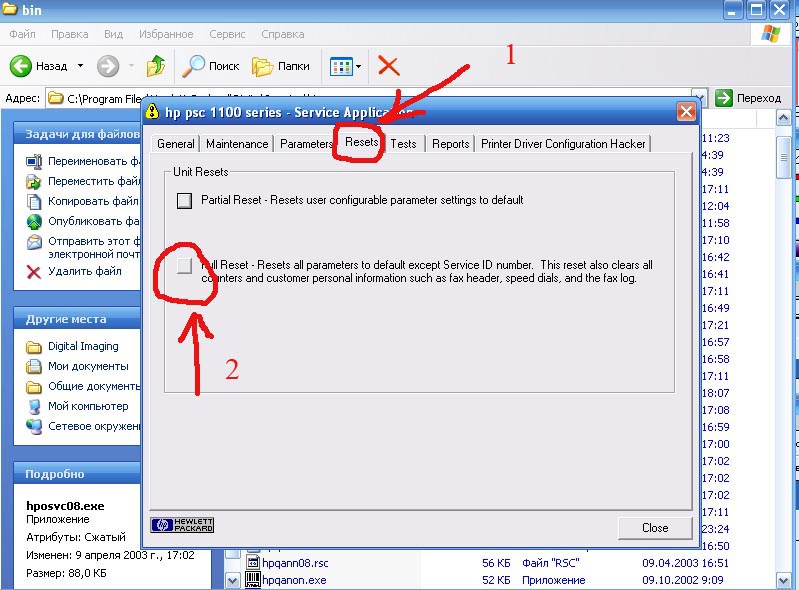Viewport: 799px width, 590px height.
Task: Open the Правка menu
Action: pyautogui.click(x=70, y=34)
